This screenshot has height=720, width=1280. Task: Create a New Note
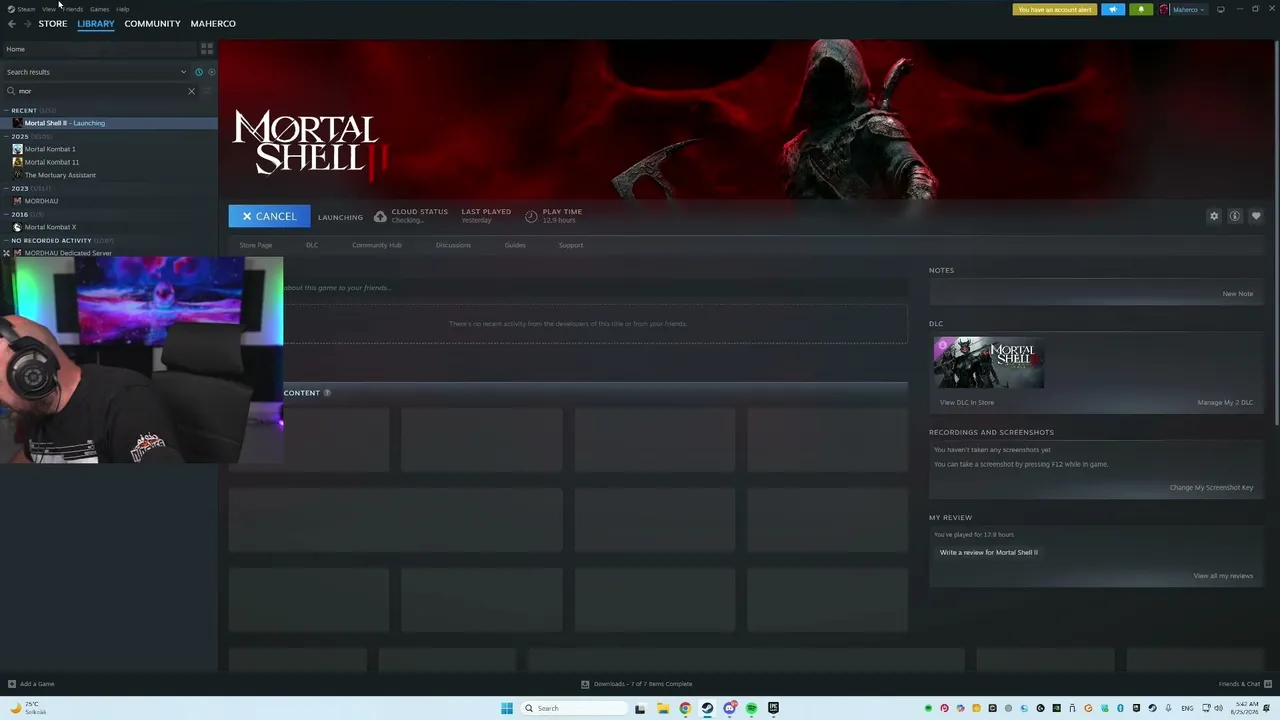1238,294
